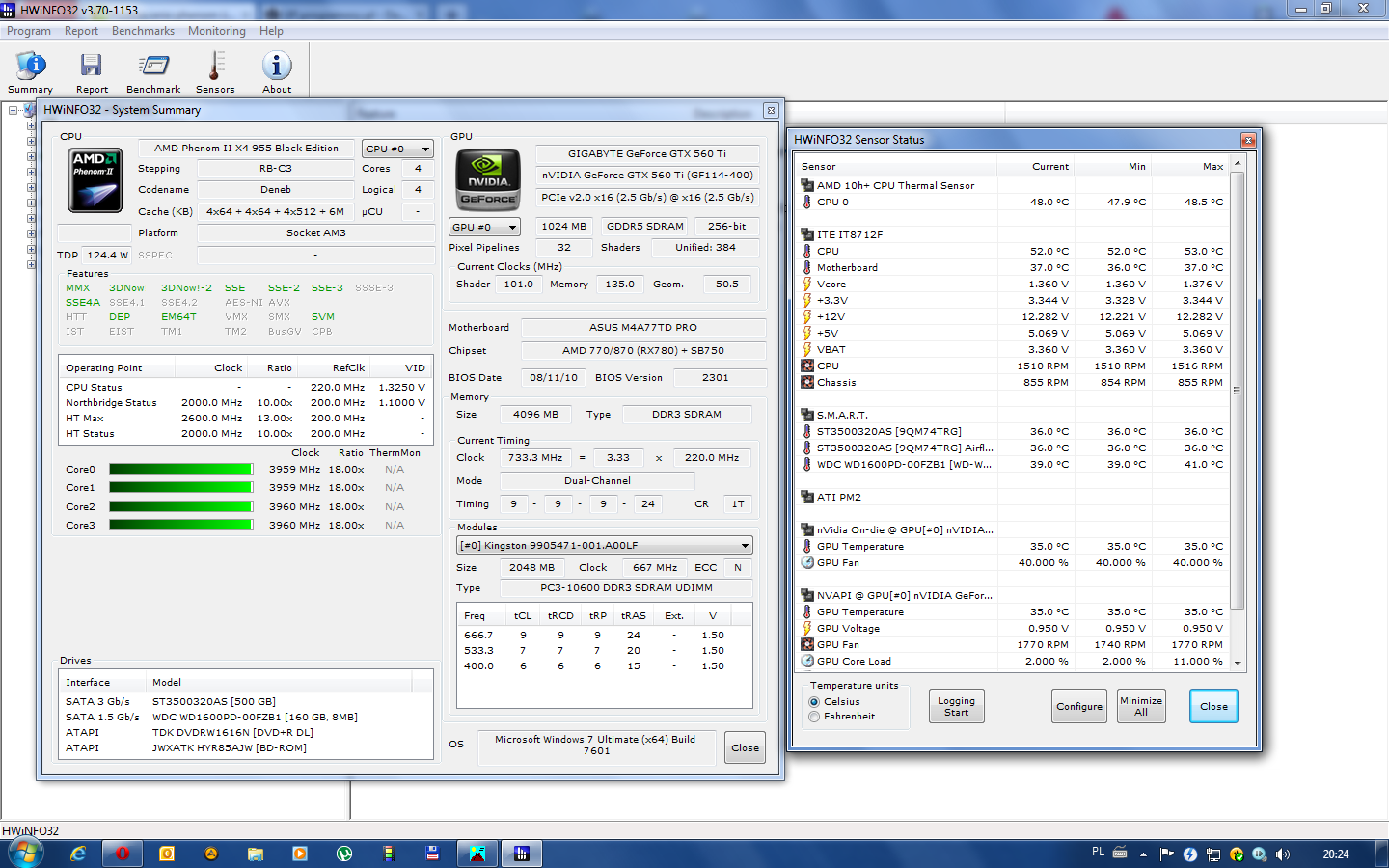Click the fan icon beside Chassis
This screenshot has width=1389, height=868.
tap(807, 382)
